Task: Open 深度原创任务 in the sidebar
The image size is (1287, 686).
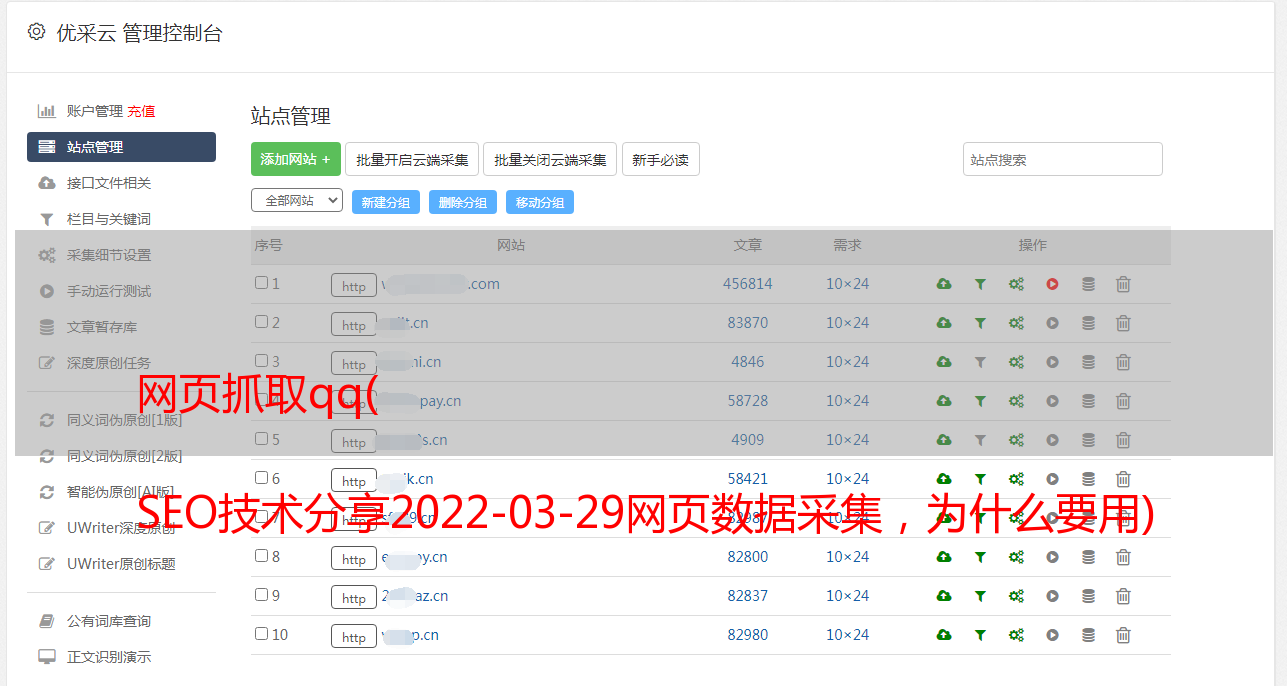Action: pyautogui.click(x=109, y=363)
